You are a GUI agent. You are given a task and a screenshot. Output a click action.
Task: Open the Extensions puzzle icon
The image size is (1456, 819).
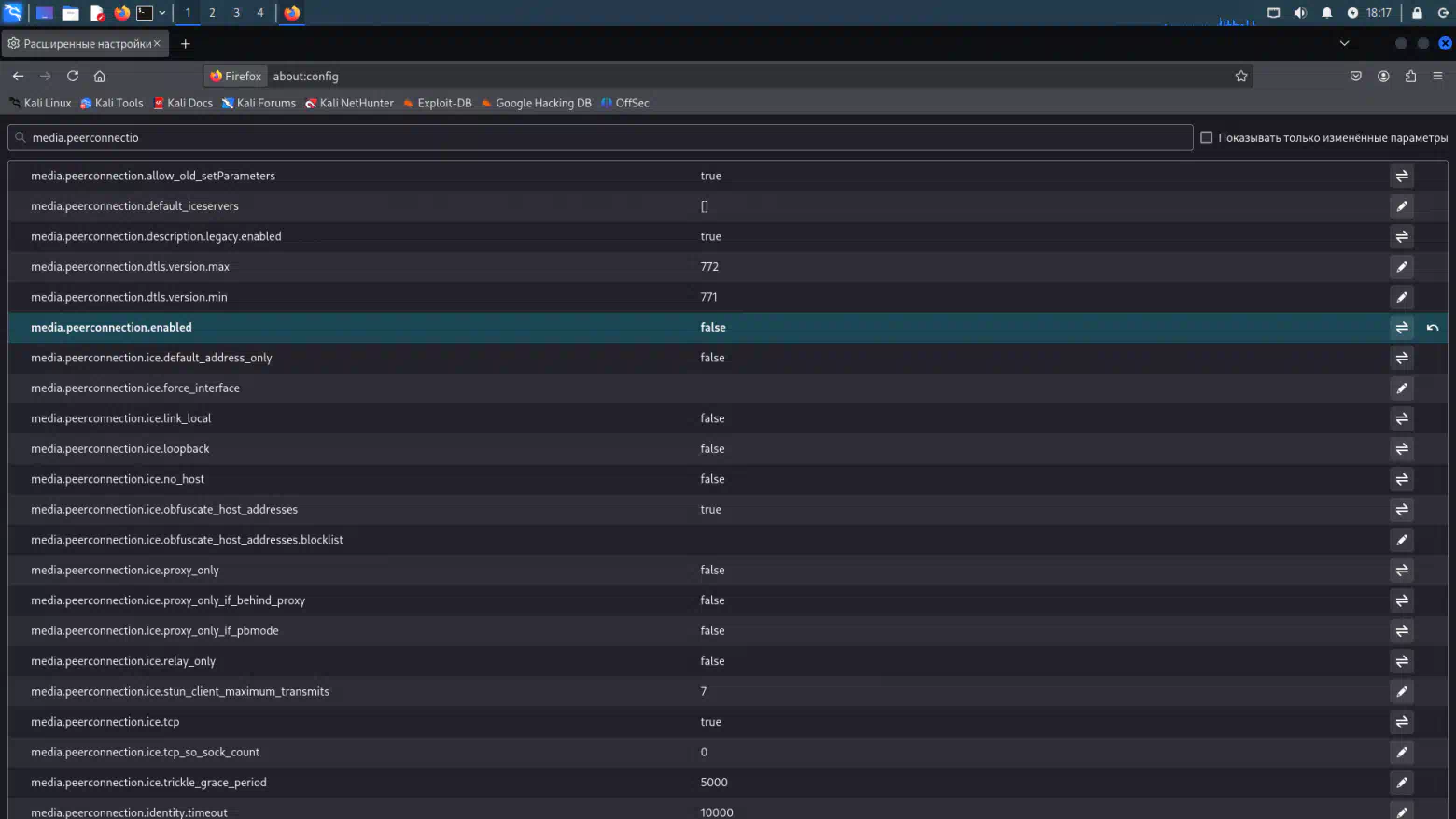1410,77
